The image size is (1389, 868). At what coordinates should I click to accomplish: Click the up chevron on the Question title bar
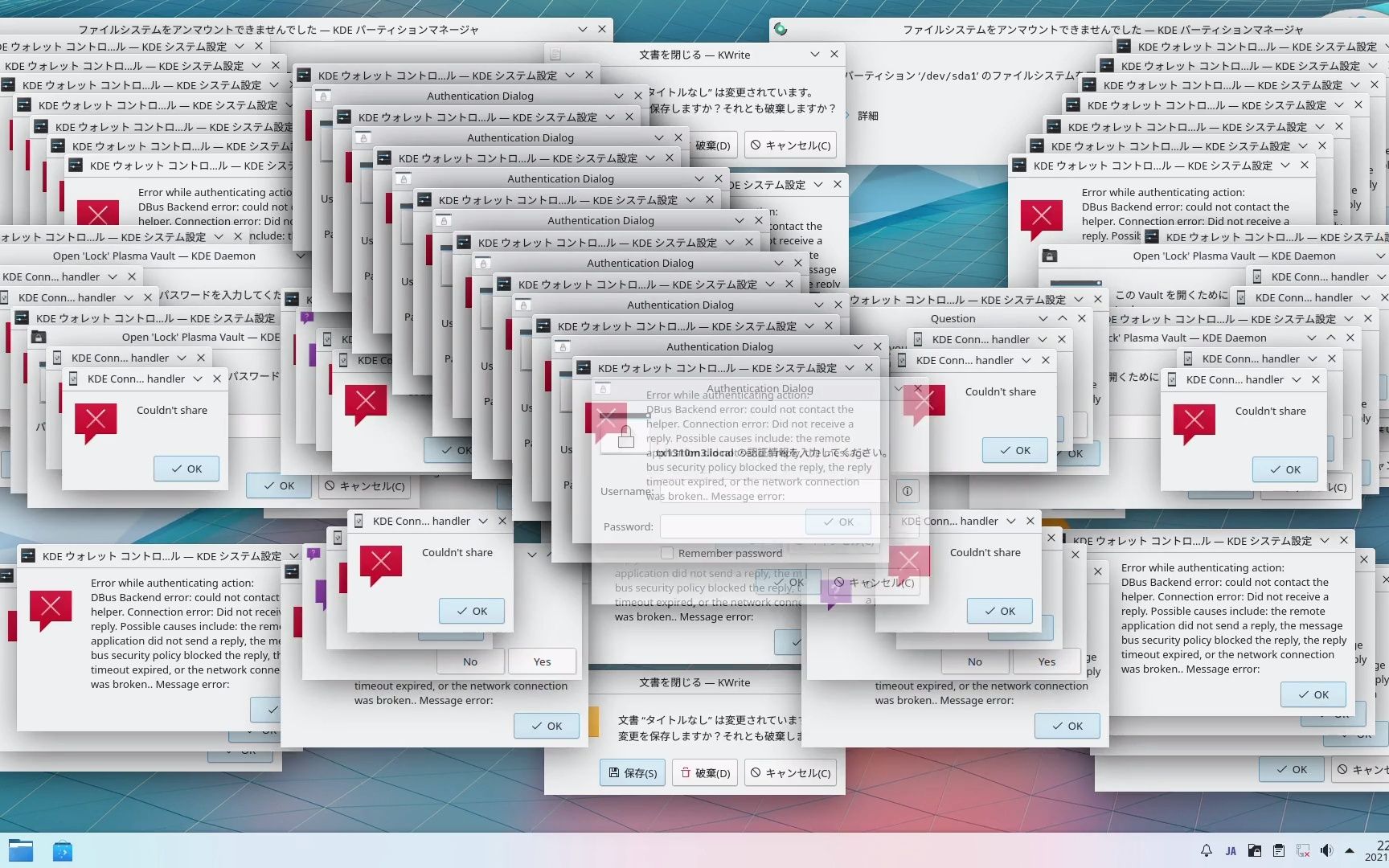1062,318
